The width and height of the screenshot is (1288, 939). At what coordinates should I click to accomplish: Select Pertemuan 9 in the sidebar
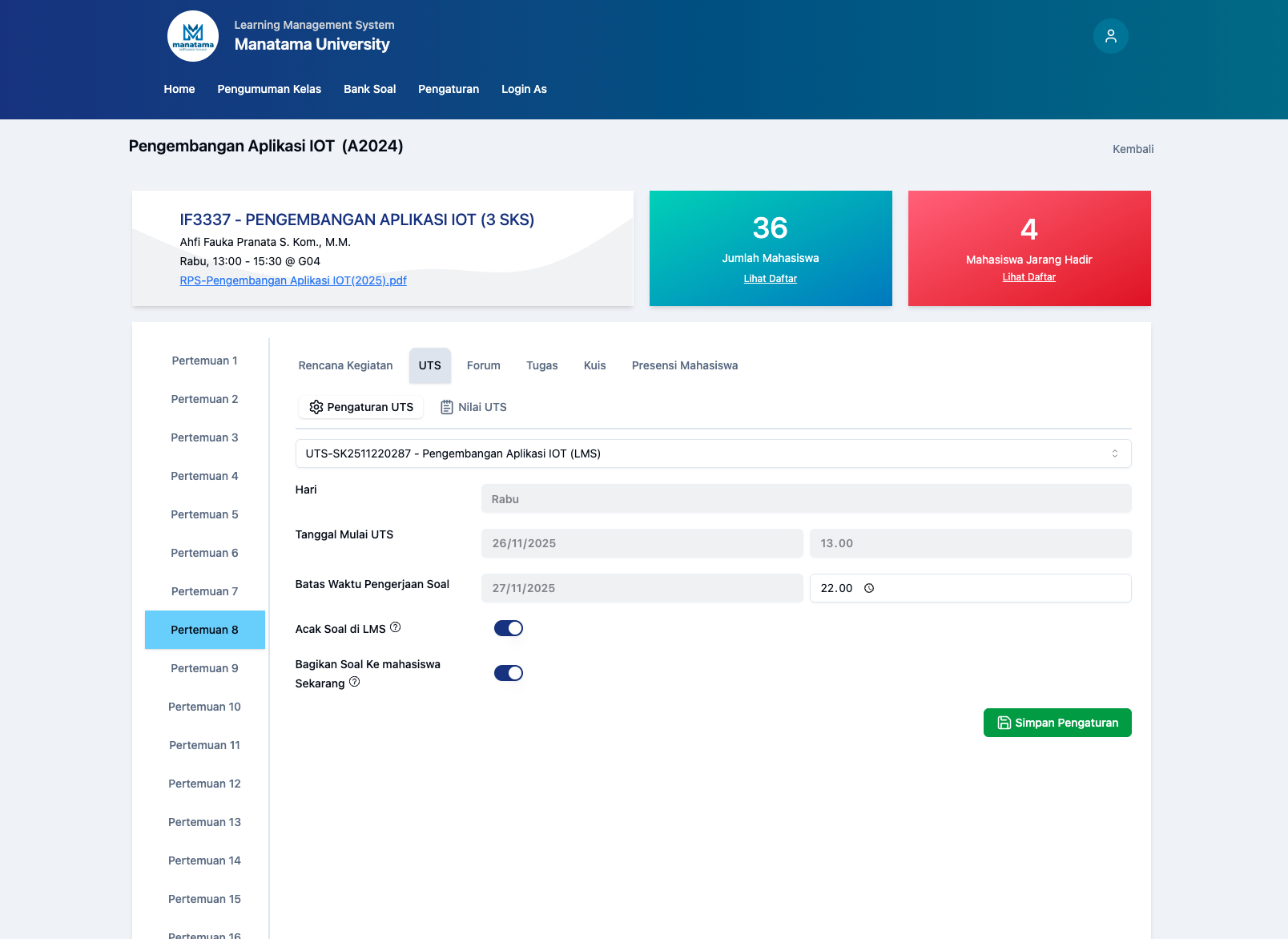point(204,668)
